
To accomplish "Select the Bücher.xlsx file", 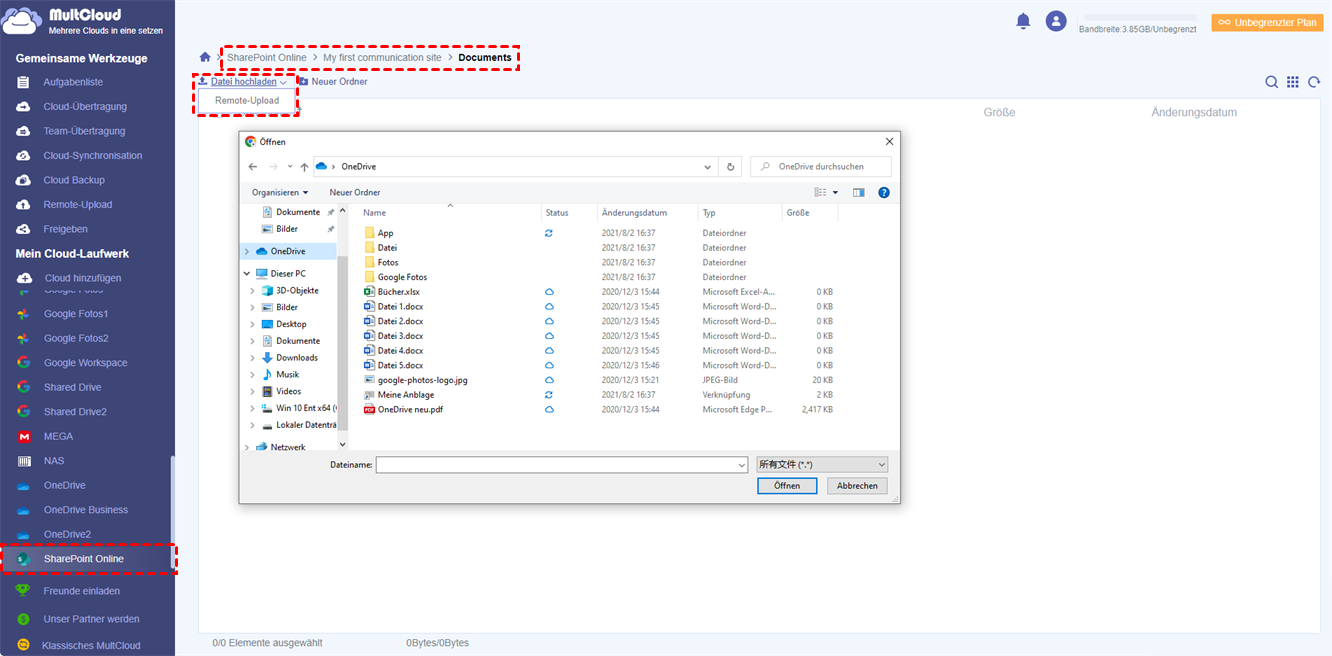I will pyautogui.click(x=398, y=292).
